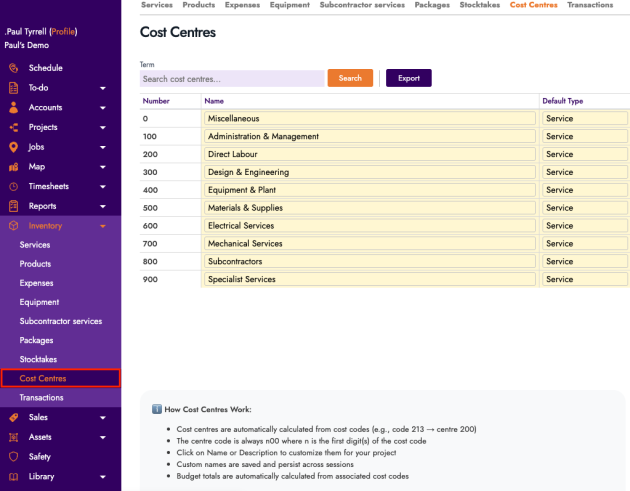Click the Timesheets clock icon
Viewport: 630px width, 491px height.
tap(13, 187)
